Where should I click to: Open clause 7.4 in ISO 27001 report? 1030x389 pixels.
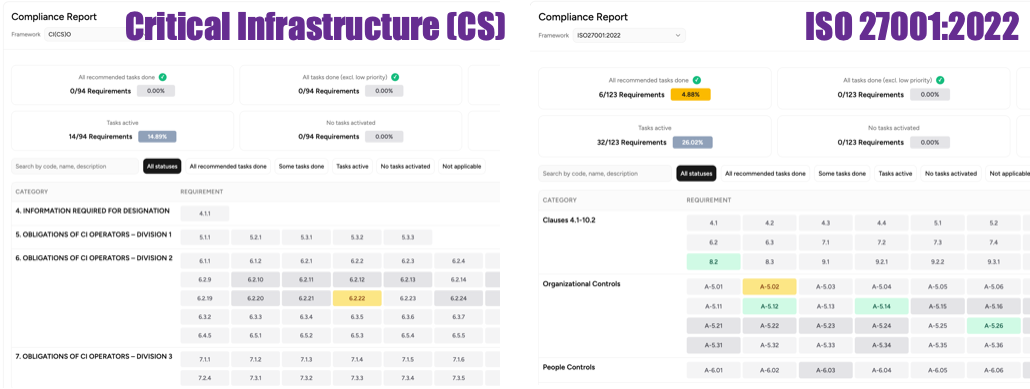tap(993, 242)
